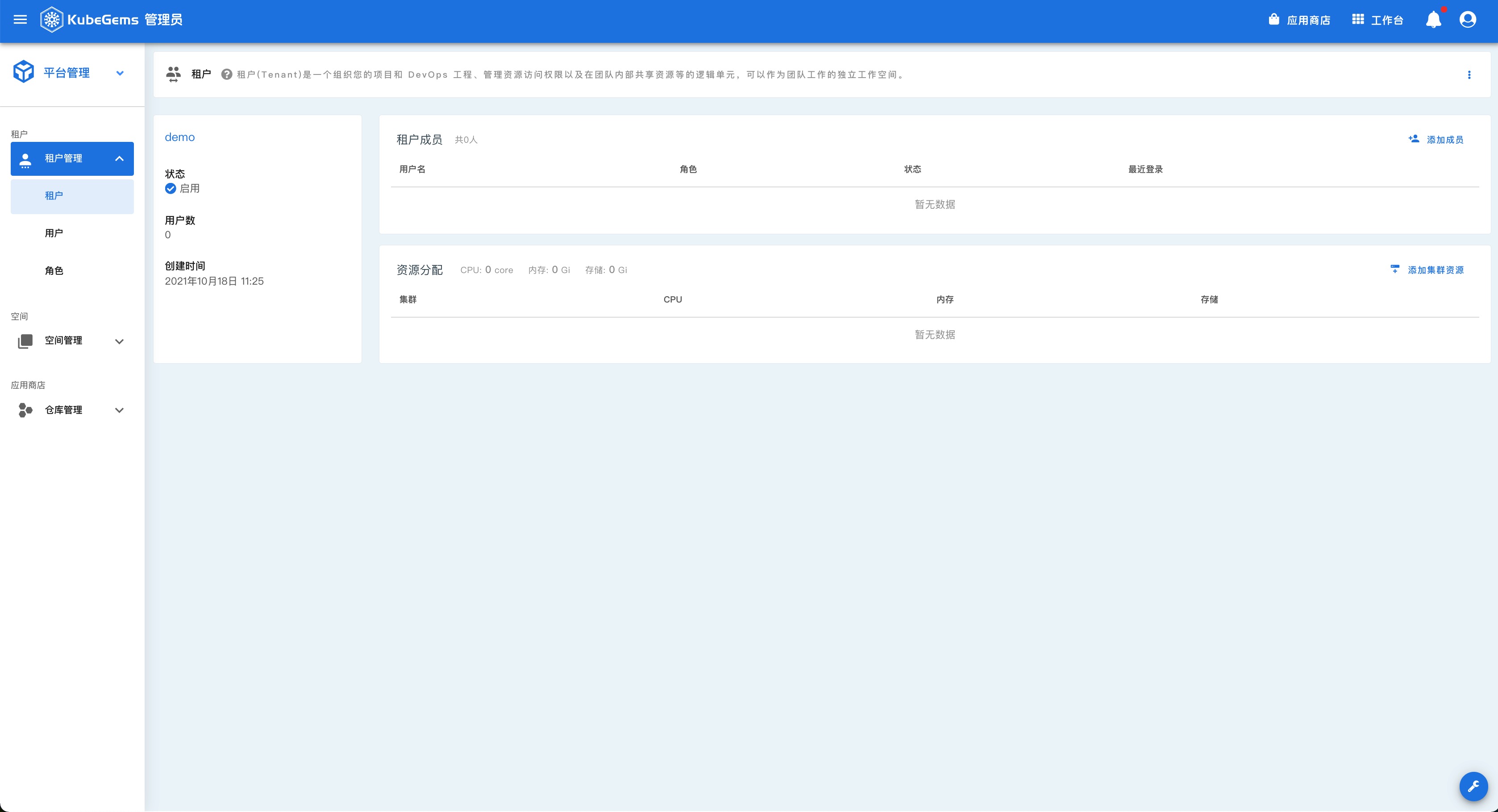Collapse the 租户管理 chevron
This screenshot has width=1498, height=812.
point(119,159)
